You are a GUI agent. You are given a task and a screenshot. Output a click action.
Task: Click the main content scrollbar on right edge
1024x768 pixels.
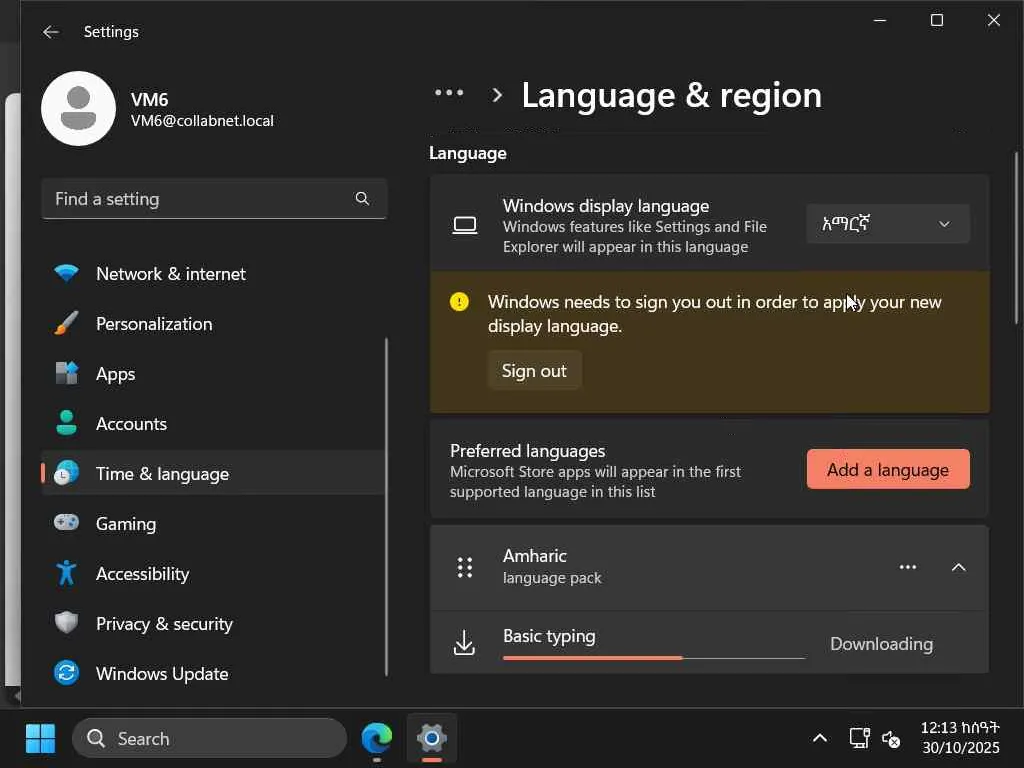point(1016,238)
